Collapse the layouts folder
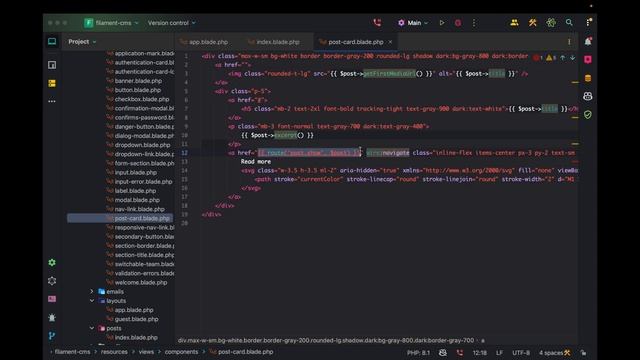Screen dimensions: 640x360 91,301
